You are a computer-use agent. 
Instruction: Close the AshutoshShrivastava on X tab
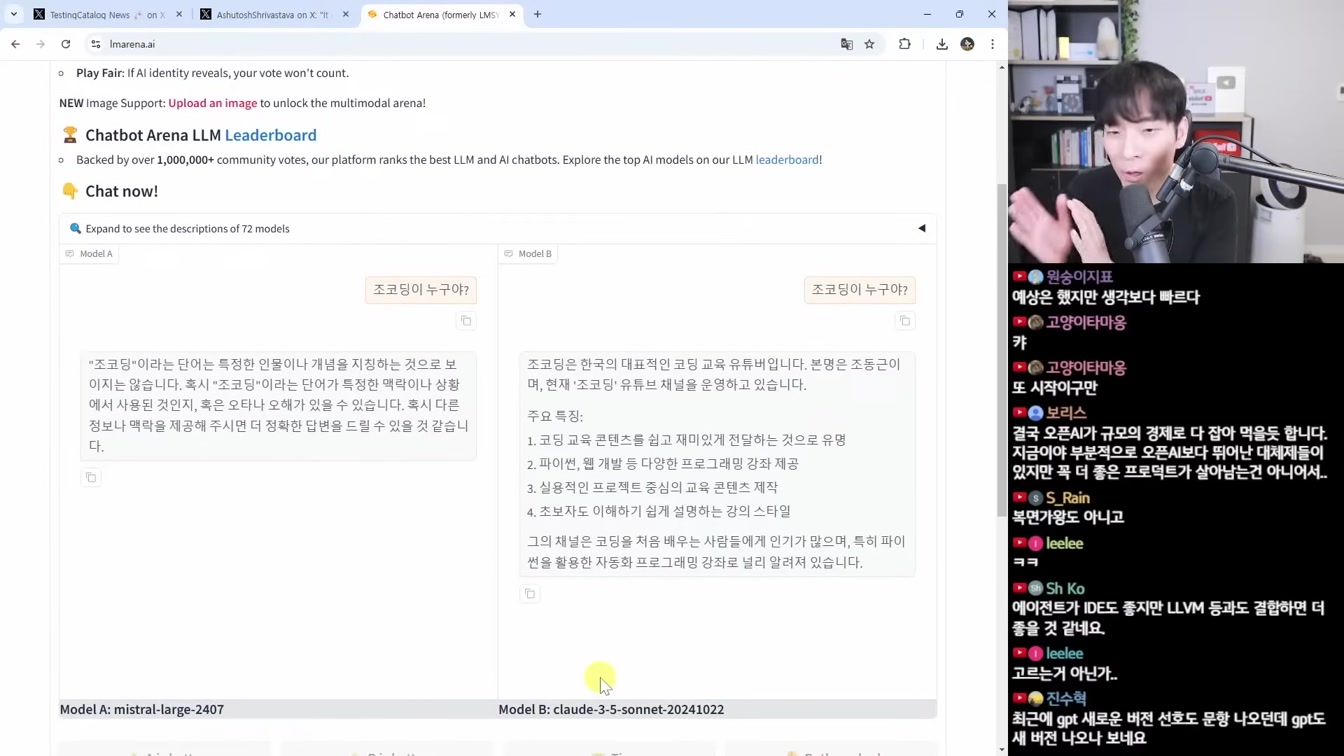pyautogui.click(x=346, y=15)
